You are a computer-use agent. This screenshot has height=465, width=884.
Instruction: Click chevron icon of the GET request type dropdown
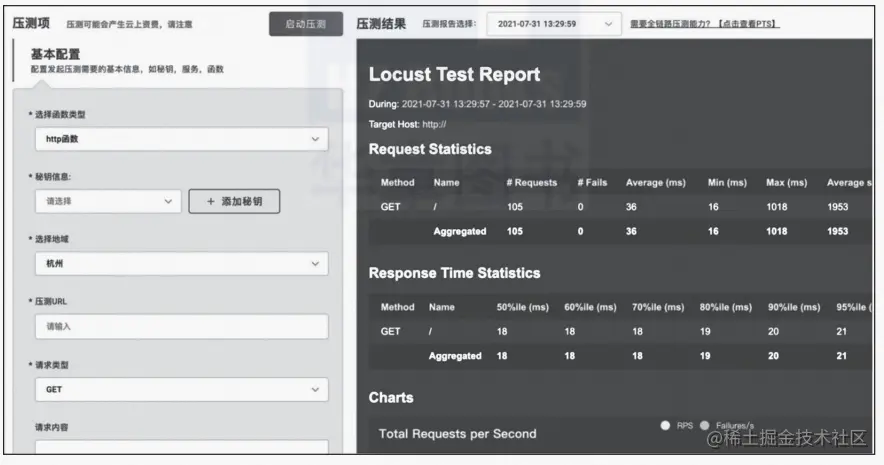tap(315, 389)
